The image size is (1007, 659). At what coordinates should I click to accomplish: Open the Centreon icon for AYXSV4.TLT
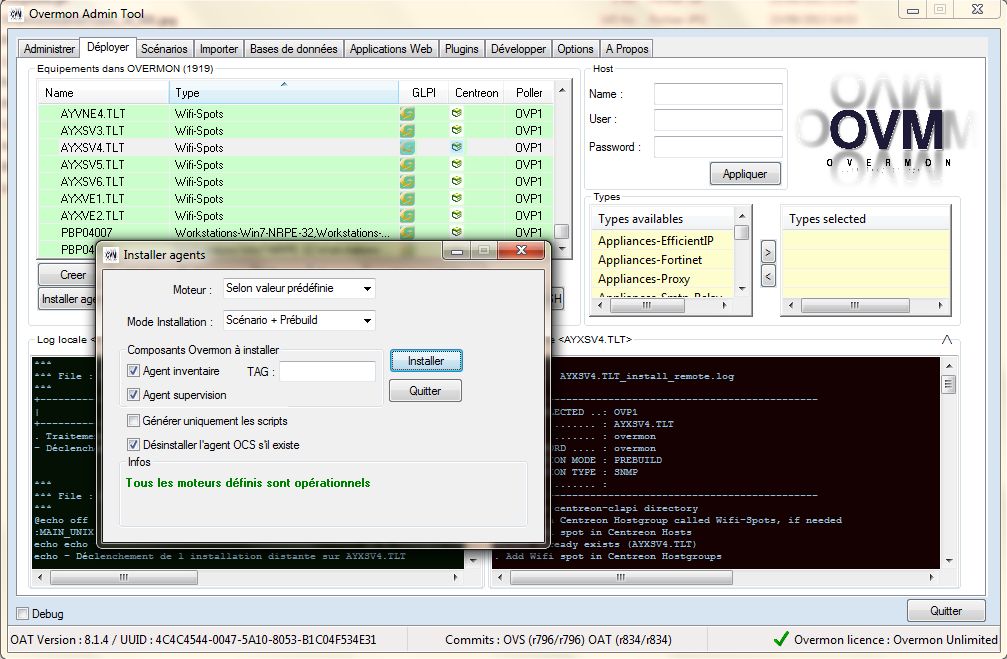(457, 147)
